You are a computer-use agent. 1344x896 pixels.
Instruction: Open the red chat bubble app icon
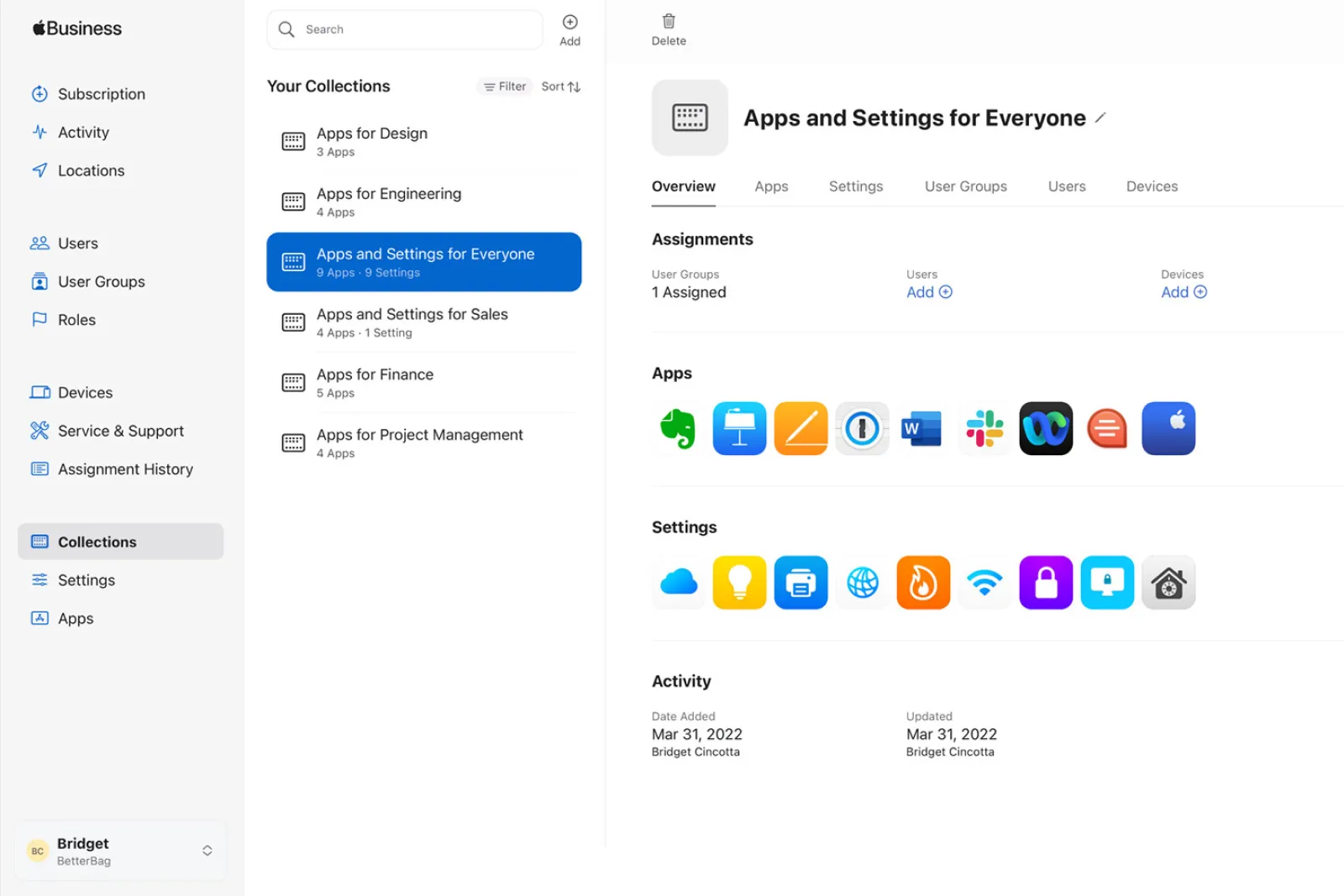coord(1107,428)
